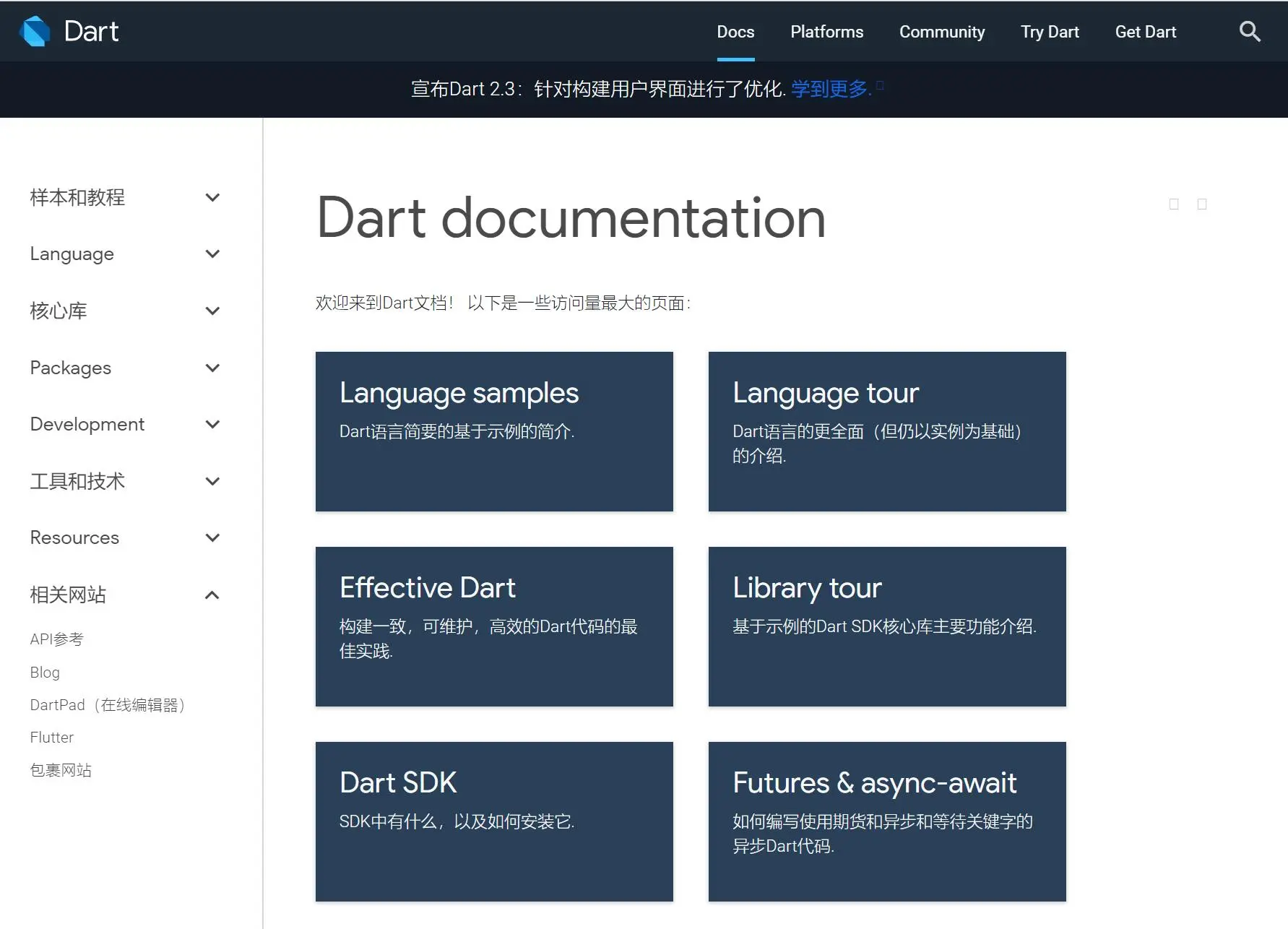Click the 相关网站 sidebar label

68,595
